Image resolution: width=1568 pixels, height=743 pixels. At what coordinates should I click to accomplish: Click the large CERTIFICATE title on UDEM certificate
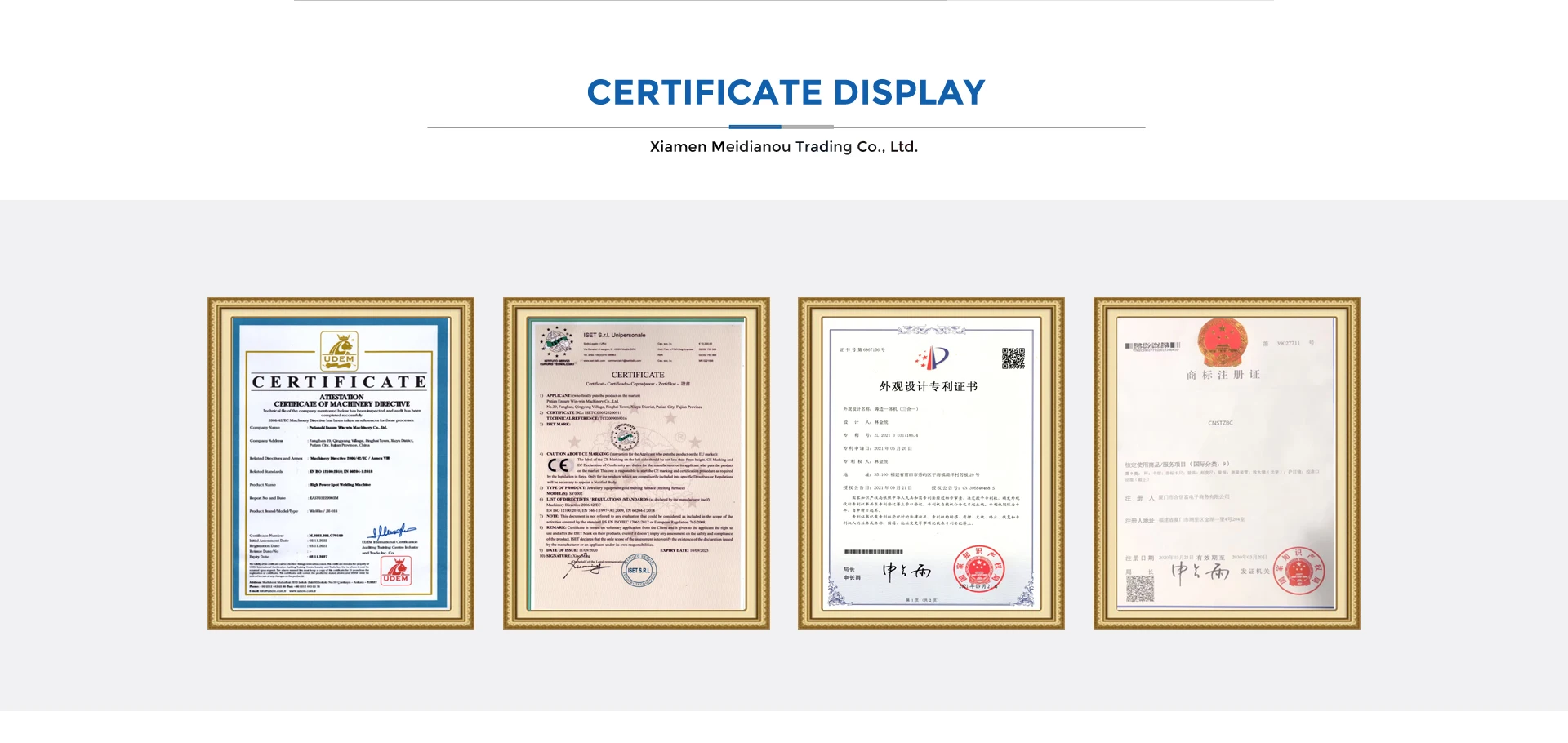(339, 382)
